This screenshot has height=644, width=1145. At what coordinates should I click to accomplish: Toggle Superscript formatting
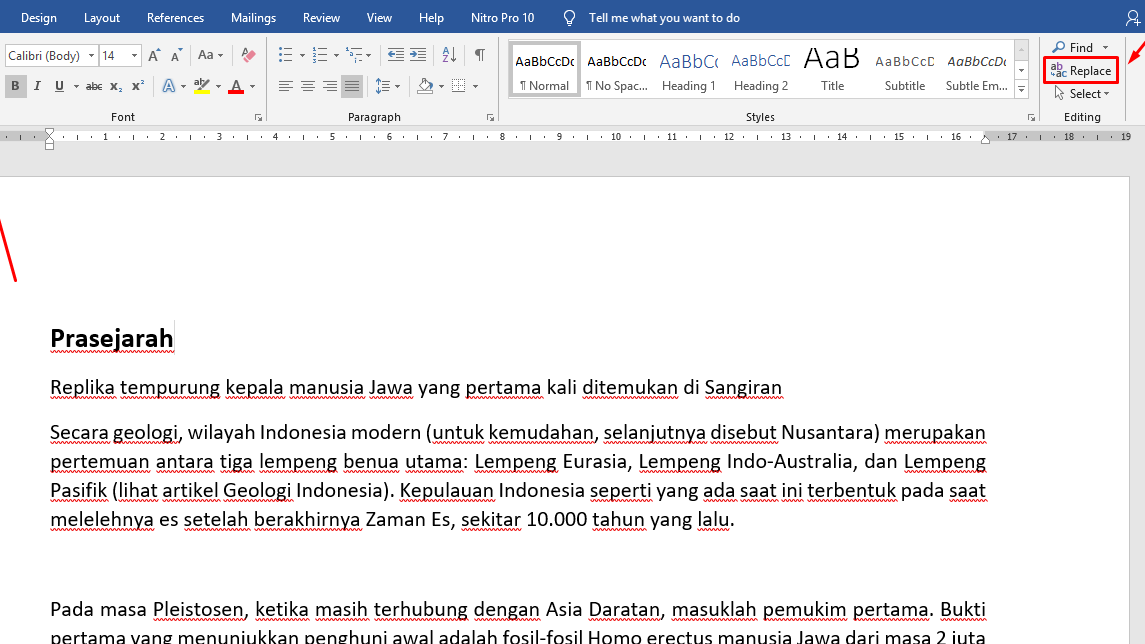(x=137, y=86)
